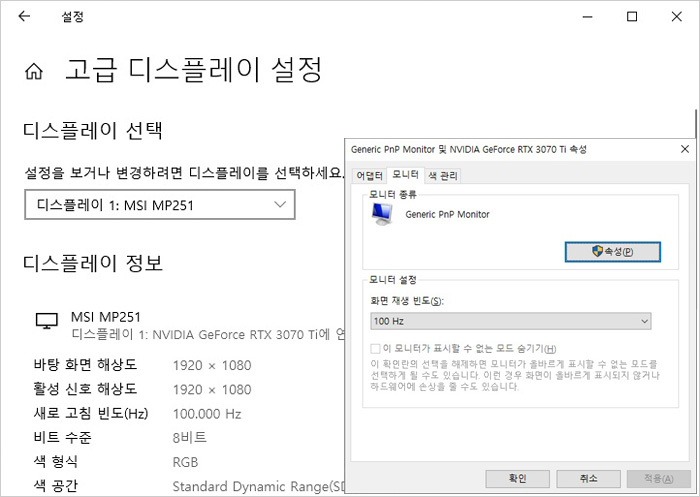This screenshot has width=700, height=497.
Task: Click the 취소 button
Action: tap(588, 479)
